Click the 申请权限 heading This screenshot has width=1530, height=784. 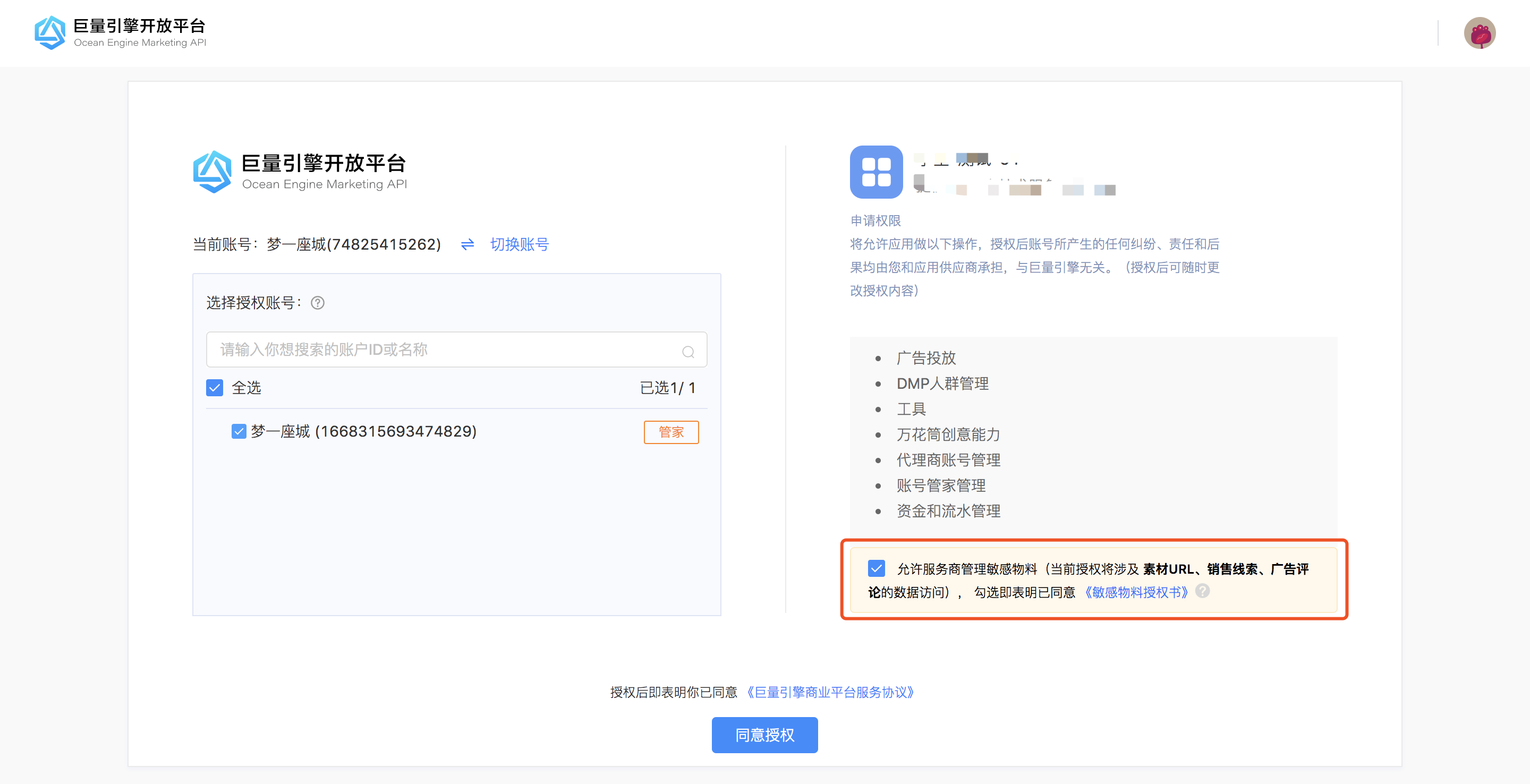tap(875, 221)
